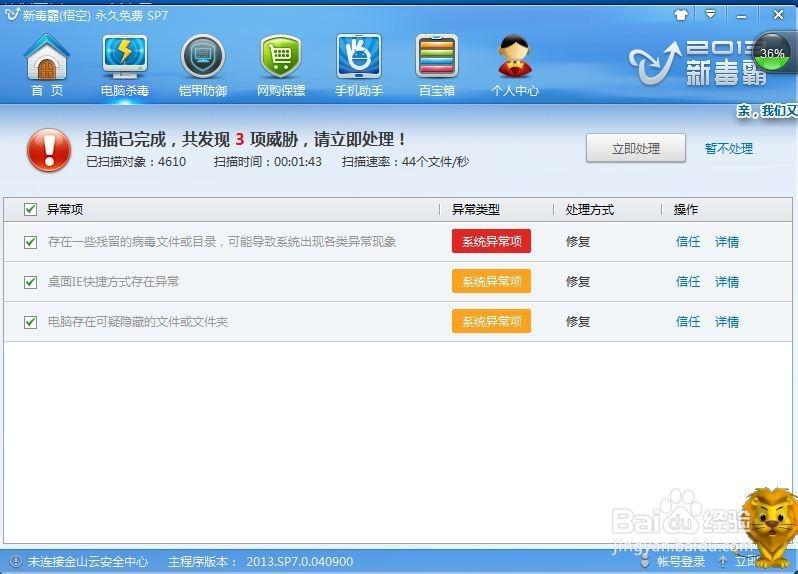Click the 处理方式 column header
The height and width of the screenshot is (574, 798).
(589, 209)
